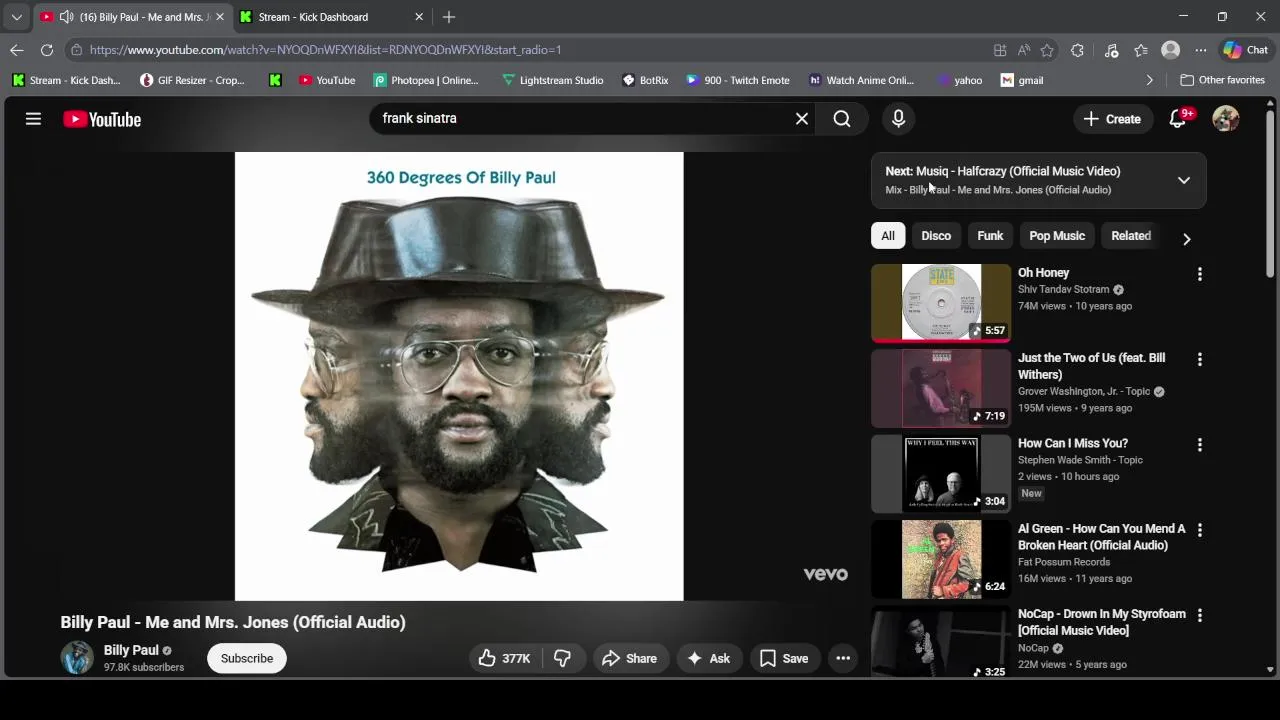
Task: Open browser profile avatar icon
Action: [x=1170, y=50]
